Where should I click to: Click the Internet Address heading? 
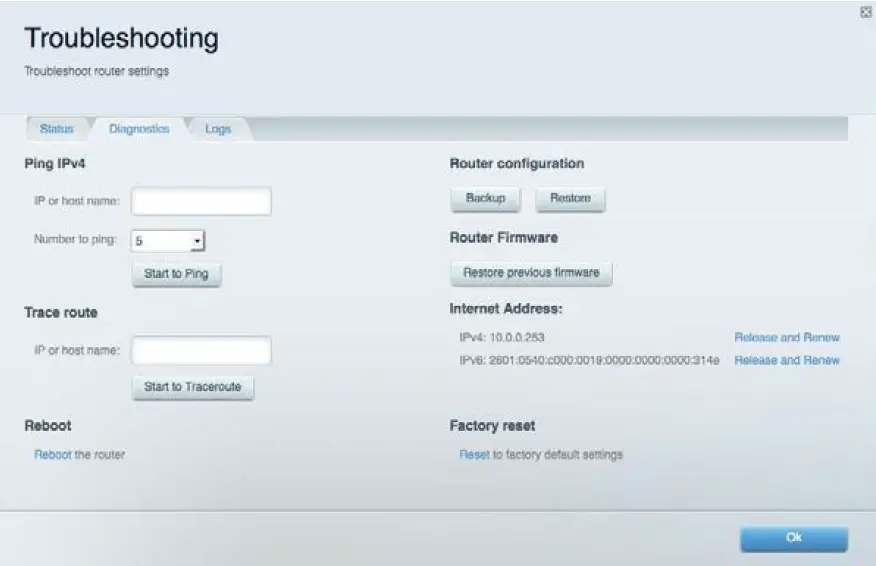506,308
